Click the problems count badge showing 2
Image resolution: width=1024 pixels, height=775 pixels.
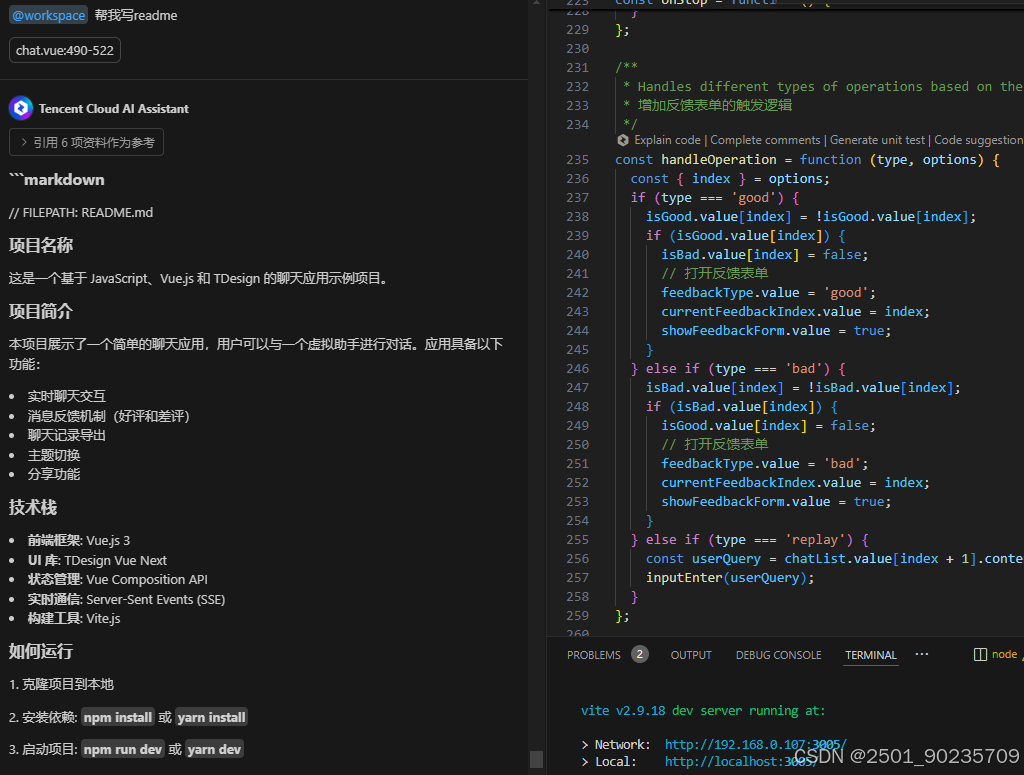click(x=639, y=654)
